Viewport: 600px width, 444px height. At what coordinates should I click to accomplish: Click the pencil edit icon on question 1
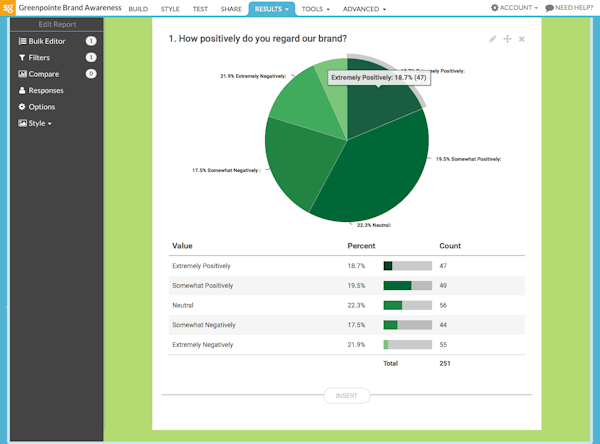[492, 39]
